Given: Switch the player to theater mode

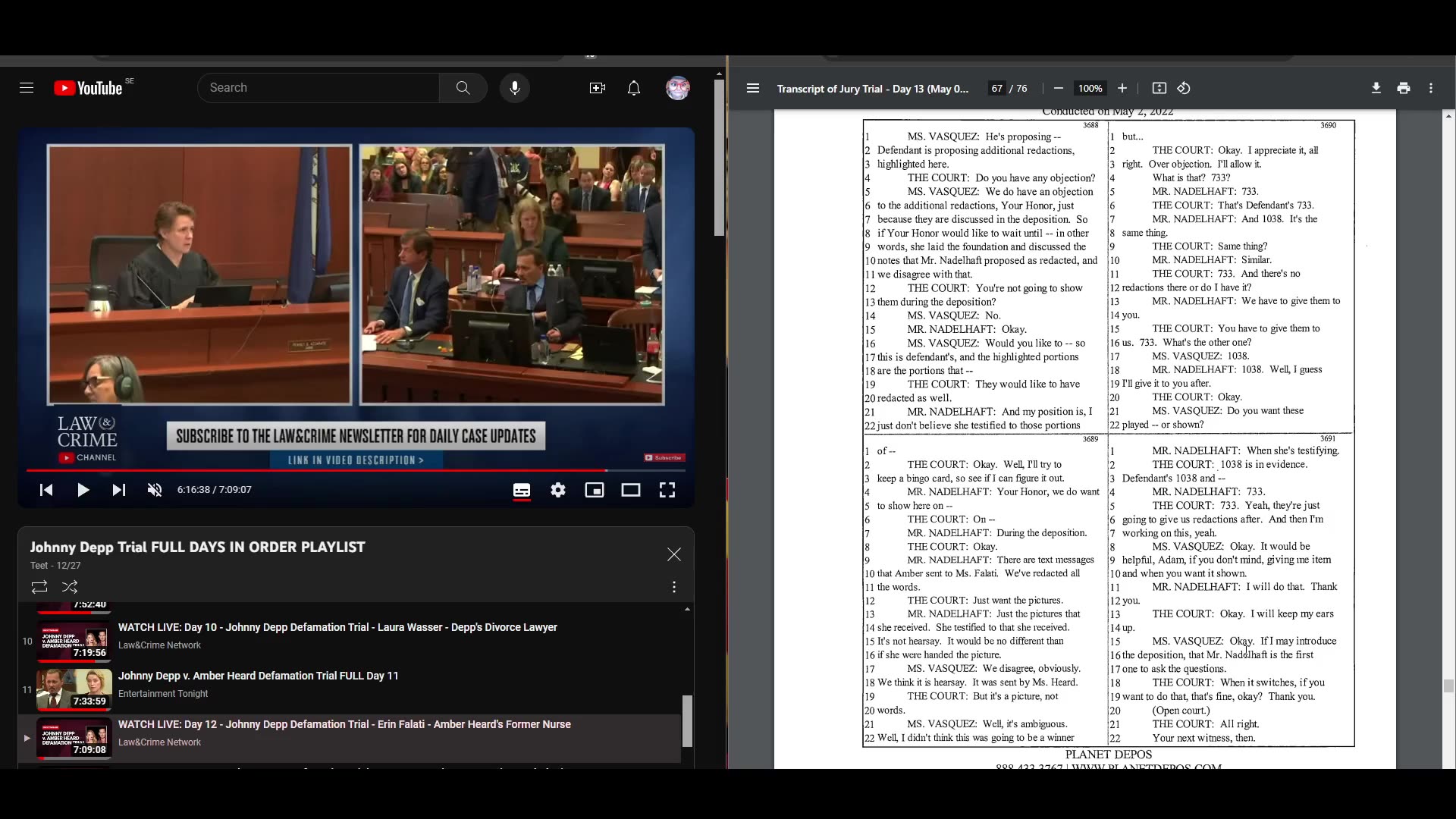Looking at the screenshot, I should 630,490.
